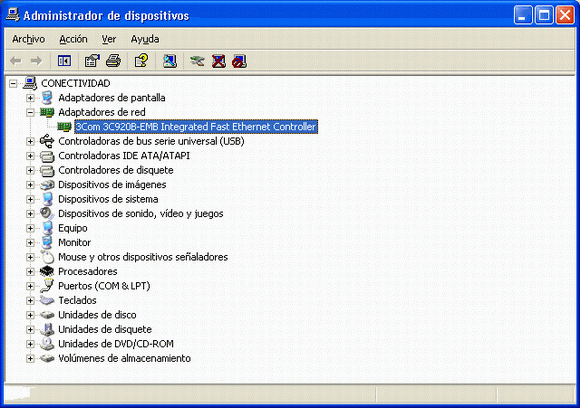Click the Adaptadores de red card icon

[47, 112]
